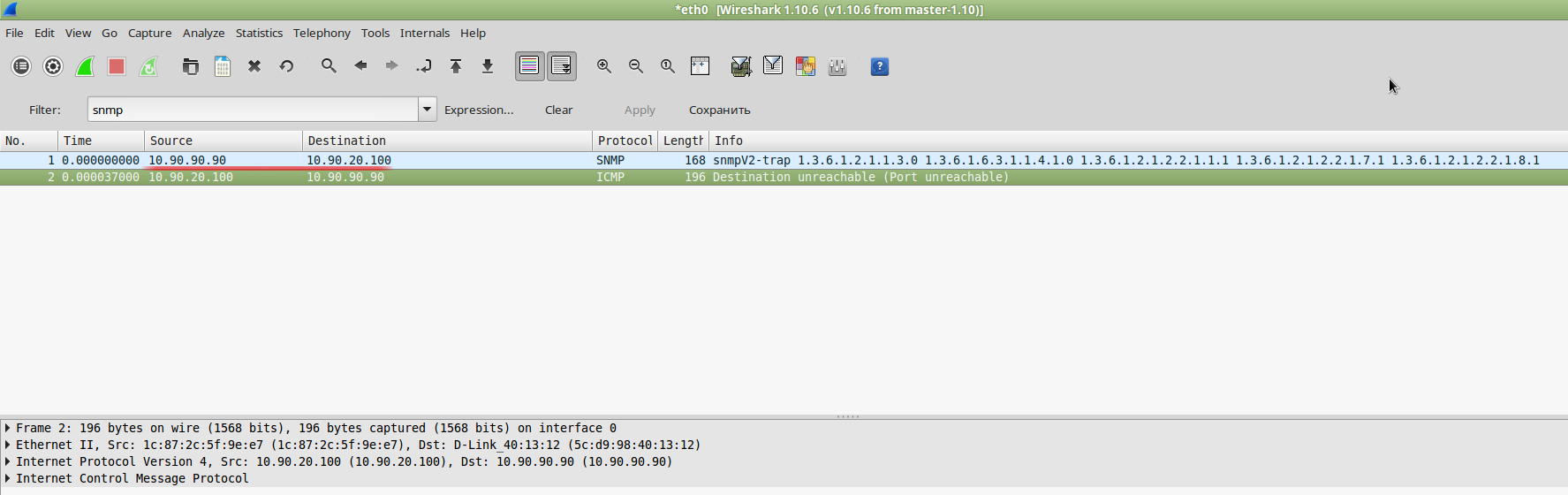Open the Analyze menu
This screenshot has height=495, width=1568.
coord(203,33)
